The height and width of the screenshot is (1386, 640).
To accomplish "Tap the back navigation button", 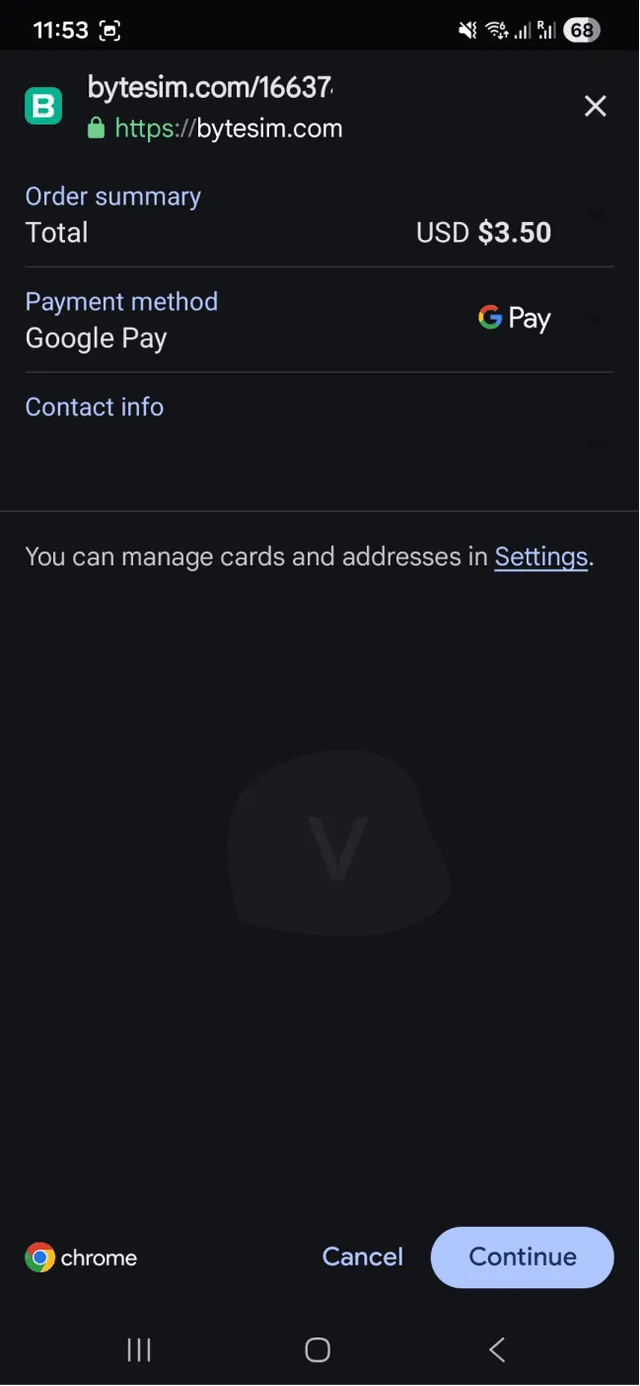I will 497,1349.
